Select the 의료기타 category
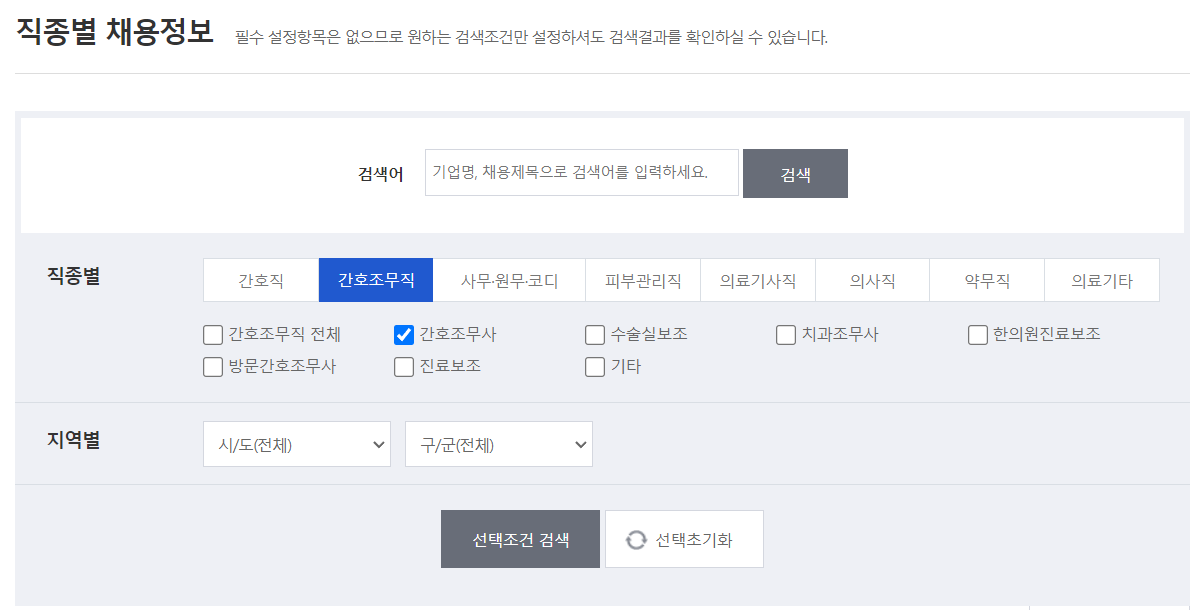1194x610 pixels. click(x=1102, y=280)
